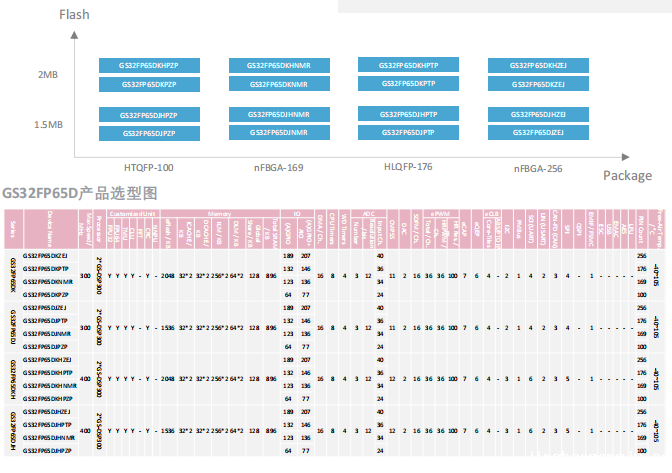The image size is (672, 473).
Task: Click the 1.5MB flash axis label
Action: click(48, 125)
